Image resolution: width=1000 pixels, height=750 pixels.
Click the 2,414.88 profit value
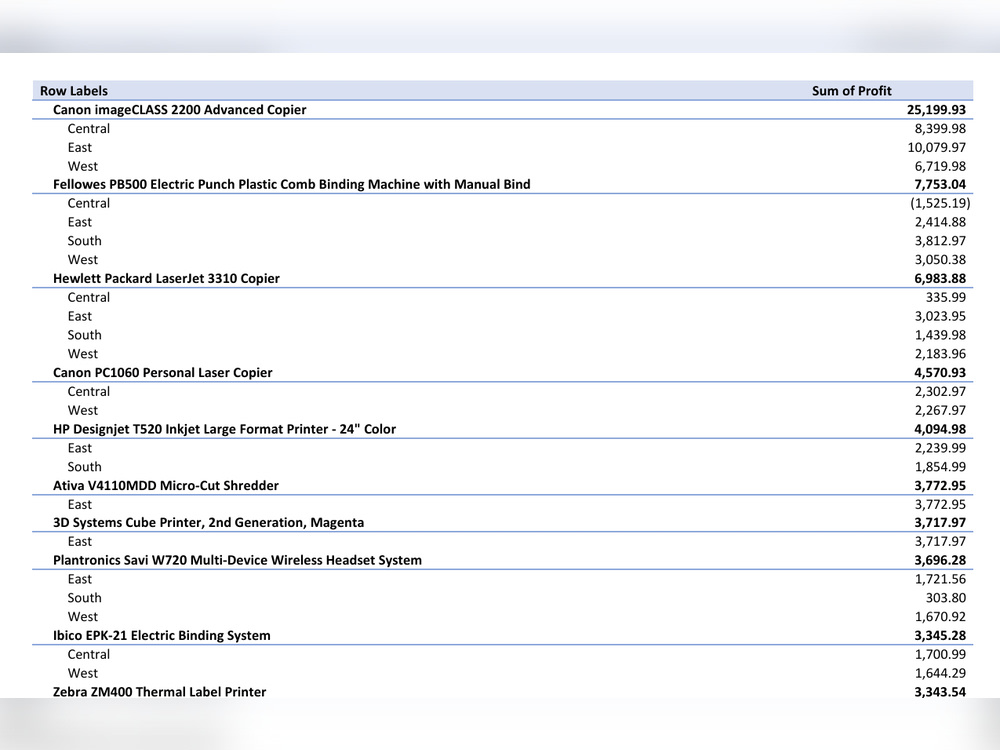pos(940,222)
